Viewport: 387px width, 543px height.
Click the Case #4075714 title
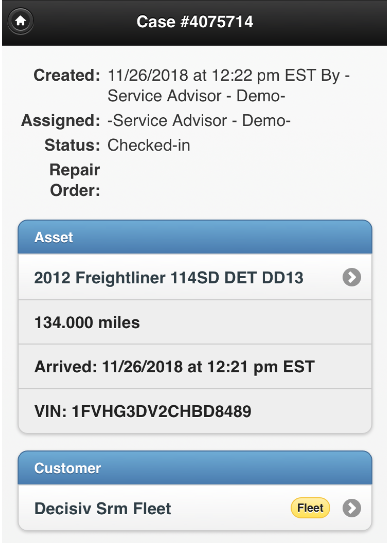point(195,21)
